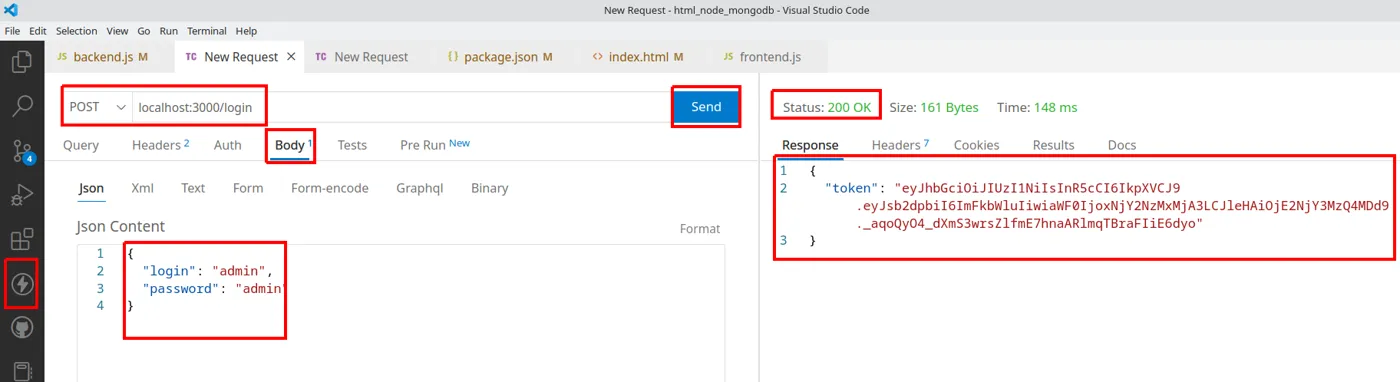The width and height of the screenshot is (1400, 382).
Task: Open the Edit menu
Action: [38, 31]
